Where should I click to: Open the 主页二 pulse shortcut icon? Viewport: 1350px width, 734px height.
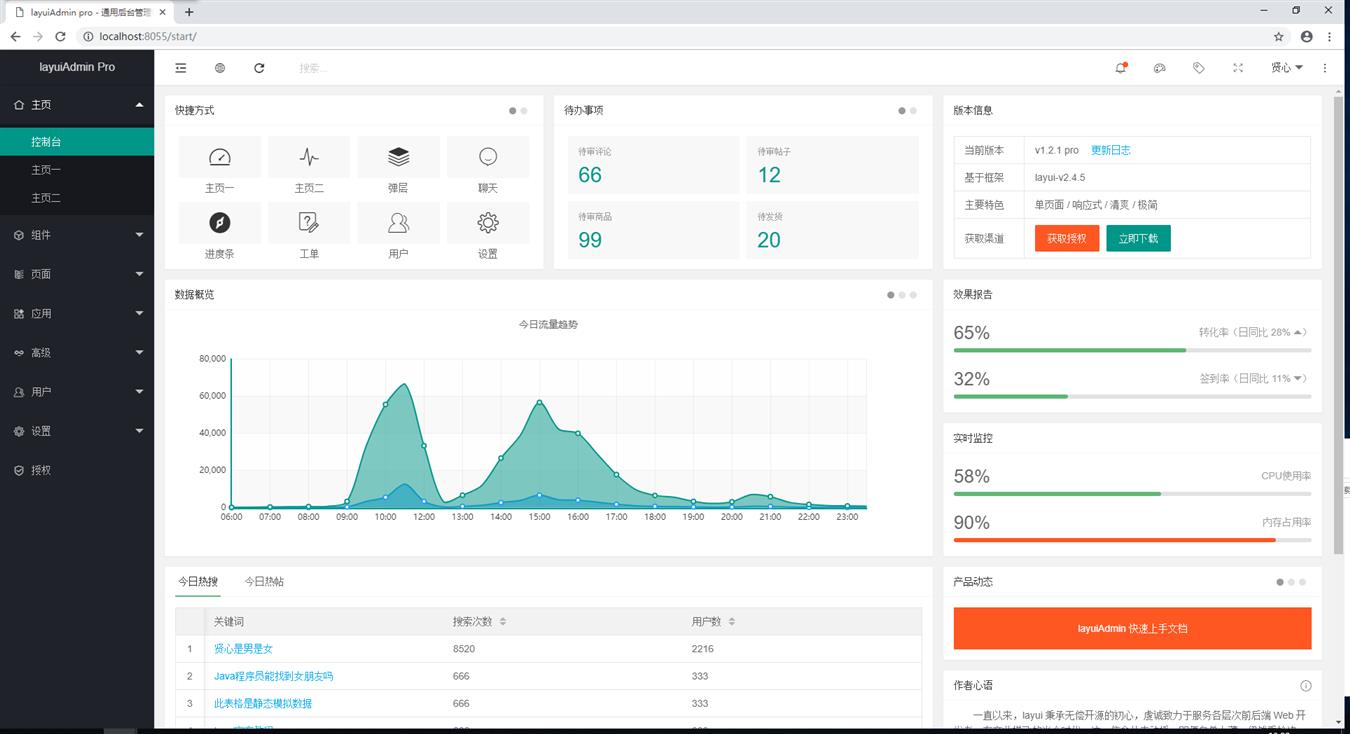[x=309, y=157]
